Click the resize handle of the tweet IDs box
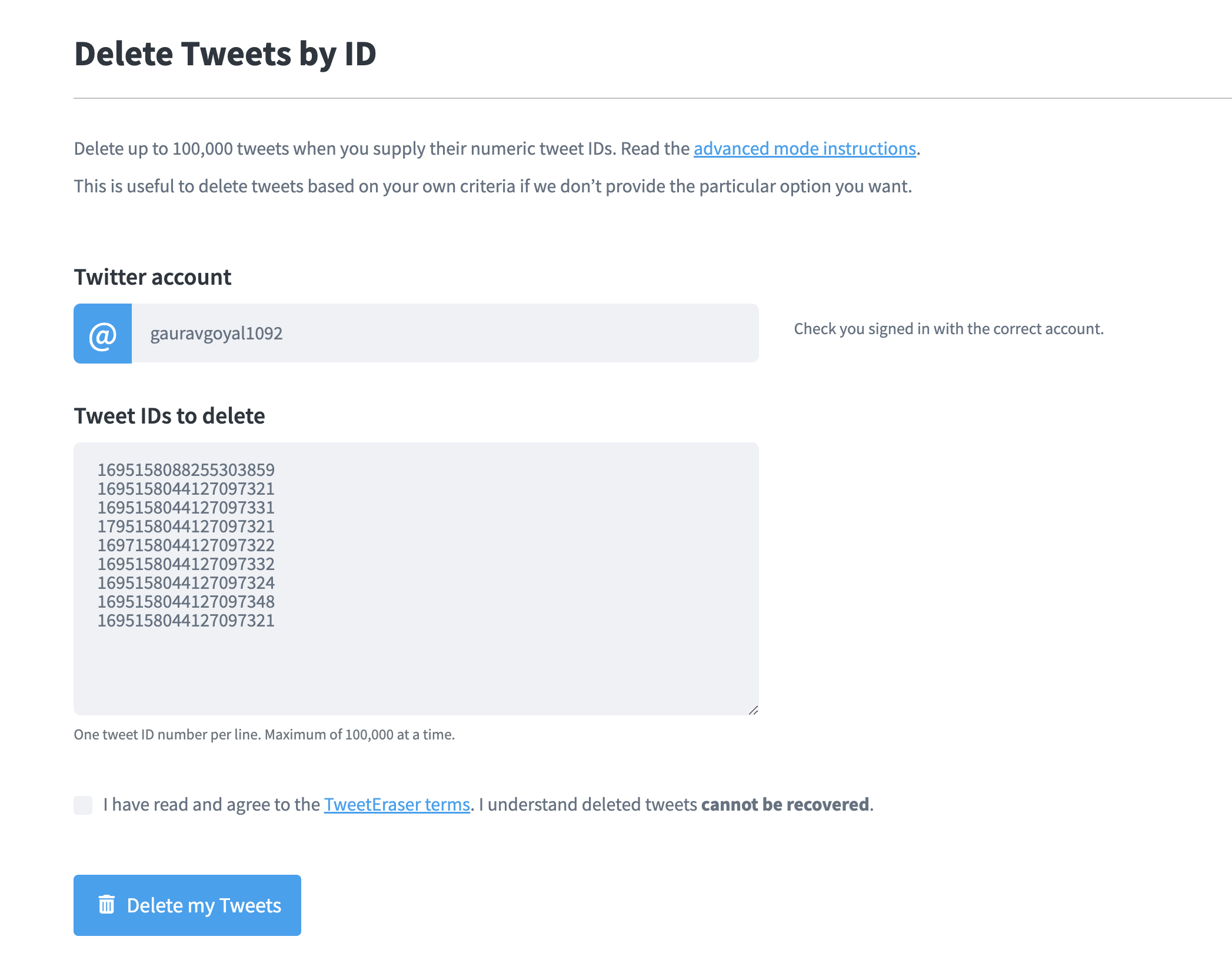 753,710
